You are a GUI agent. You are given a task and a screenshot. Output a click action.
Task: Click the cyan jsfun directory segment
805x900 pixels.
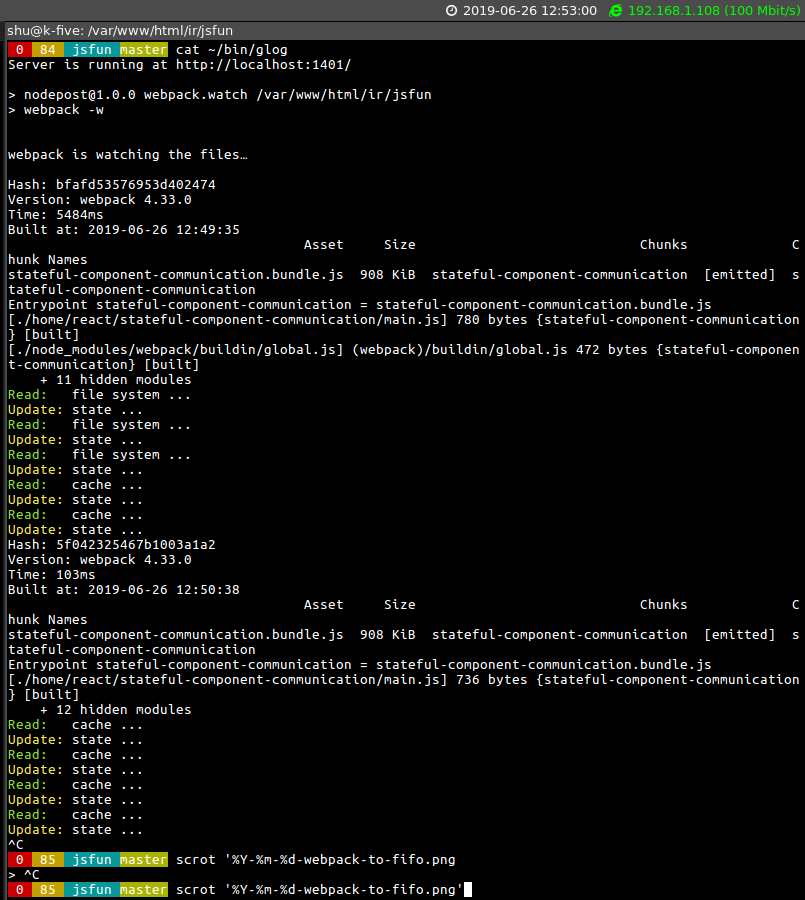coord(91,49)
